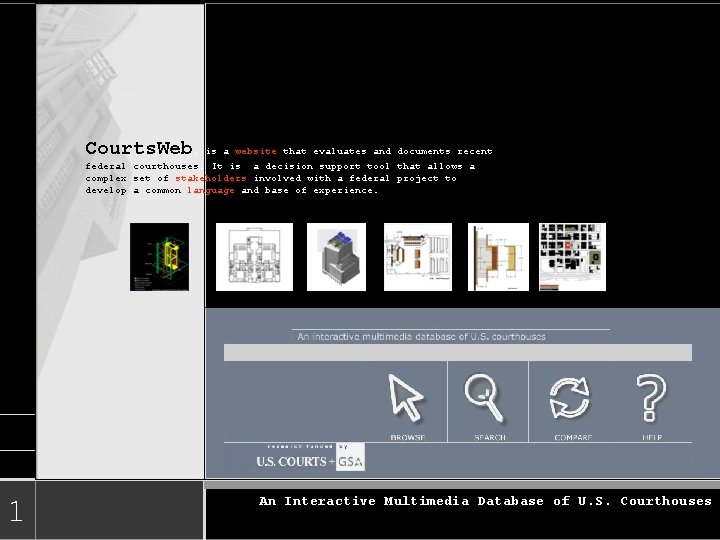720x540 pixels.
Task: Click the slide number 1 box
Action: (x=17, y=510)
